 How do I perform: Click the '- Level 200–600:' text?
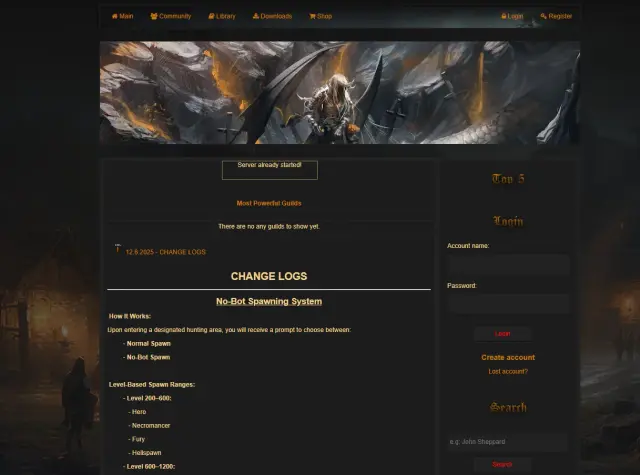tap(147, 398)
